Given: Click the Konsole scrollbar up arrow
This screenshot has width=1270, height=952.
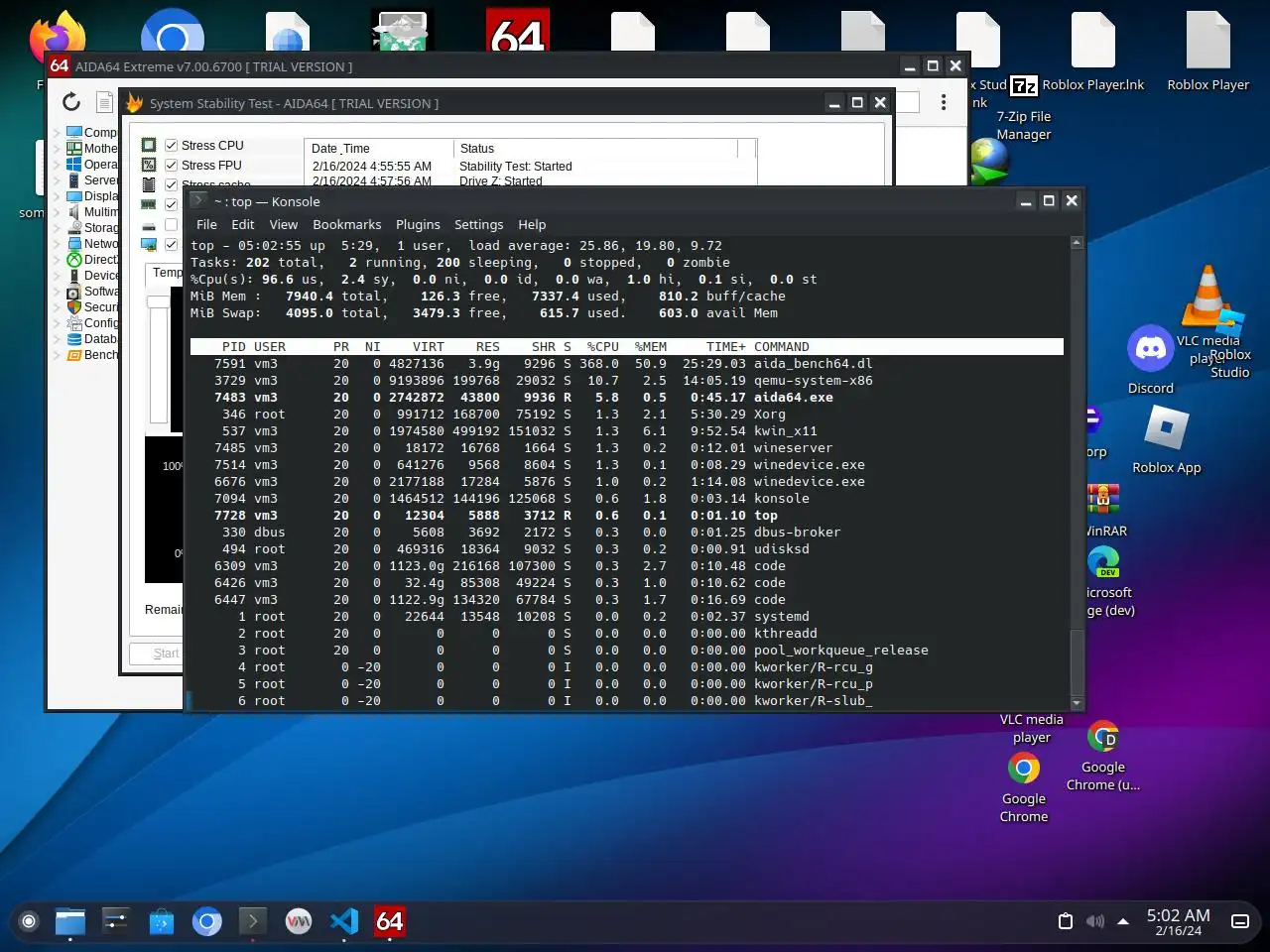Looking at the screenshot, I should point(1077,243).
